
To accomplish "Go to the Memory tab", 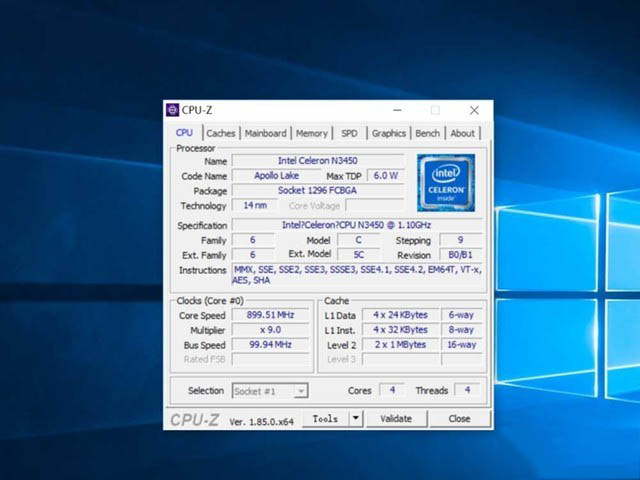I will tap(311, 133).
